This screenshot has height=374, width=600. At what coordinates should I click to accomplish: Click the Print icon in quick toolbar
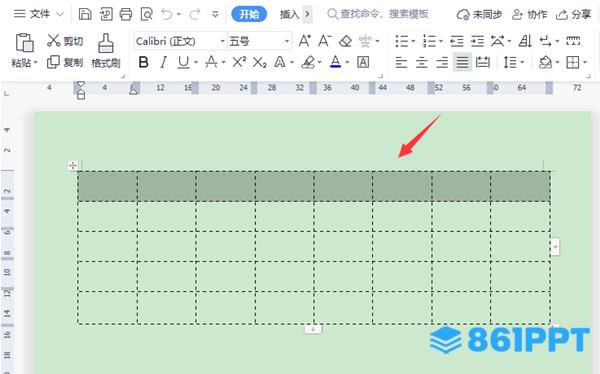point(126,14)
